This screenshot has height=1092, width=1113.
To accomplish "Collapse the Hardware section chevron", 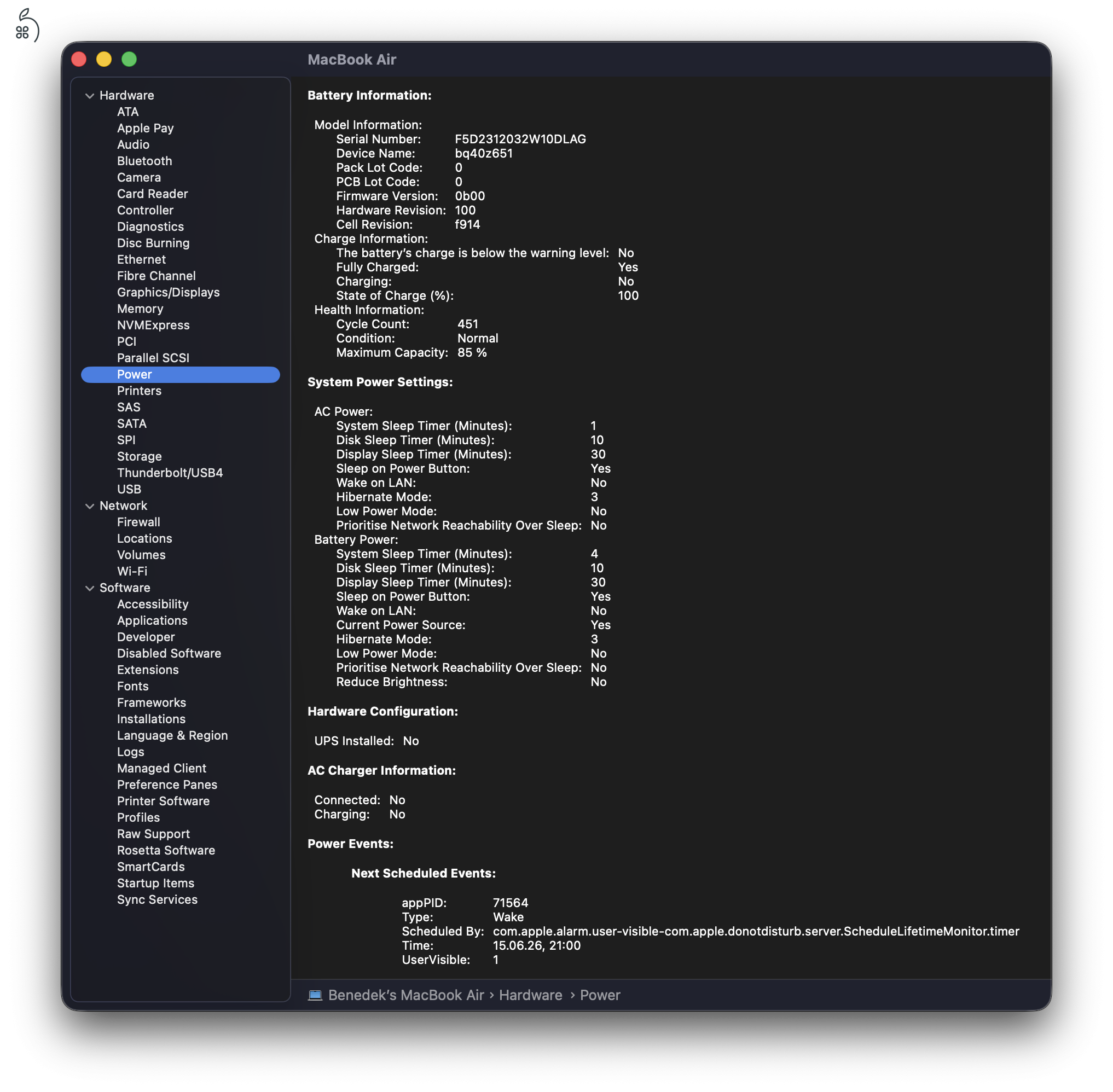I will (90, 96).
